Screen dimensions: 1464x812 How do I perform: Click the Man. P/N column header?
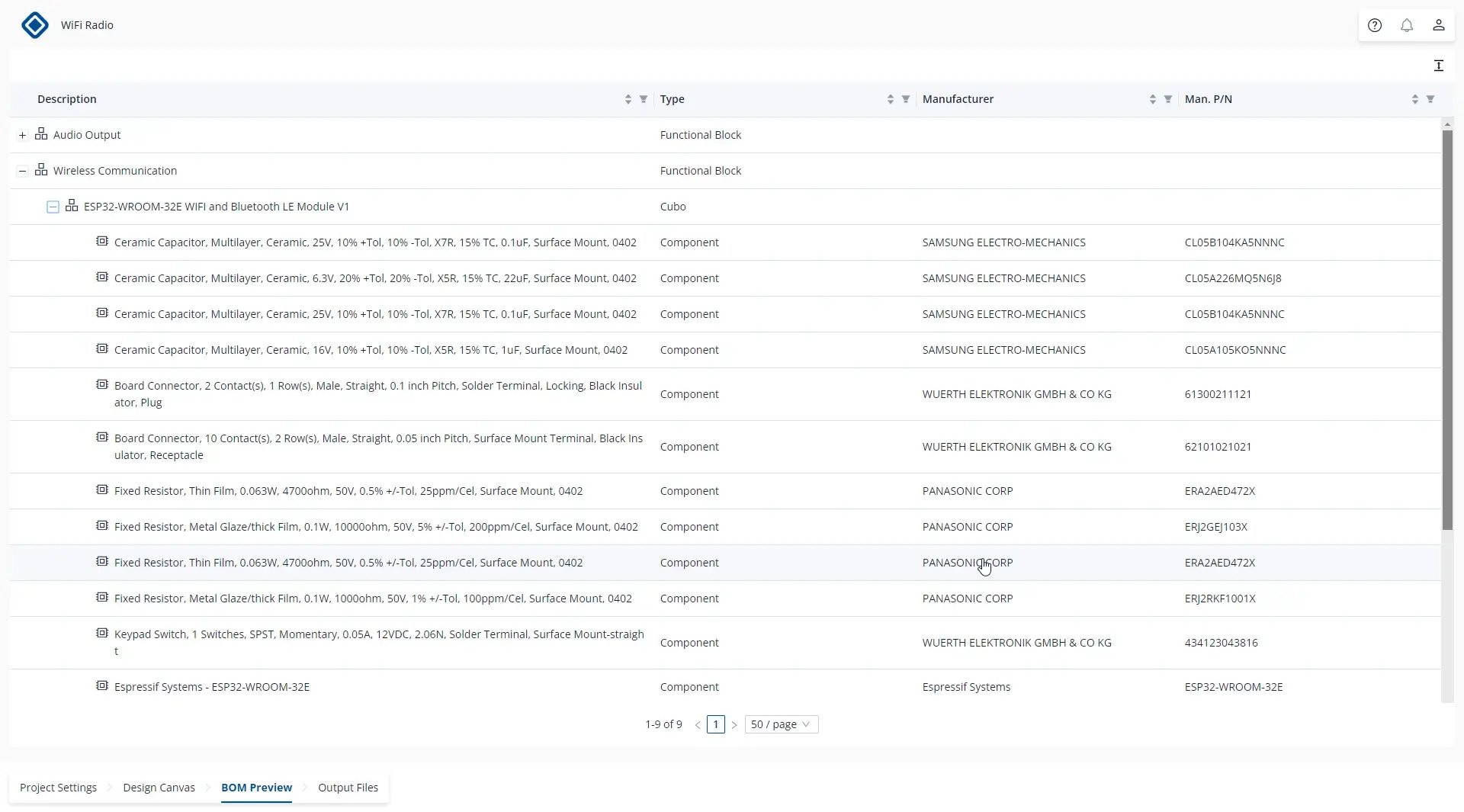(x=1208, y=99)
